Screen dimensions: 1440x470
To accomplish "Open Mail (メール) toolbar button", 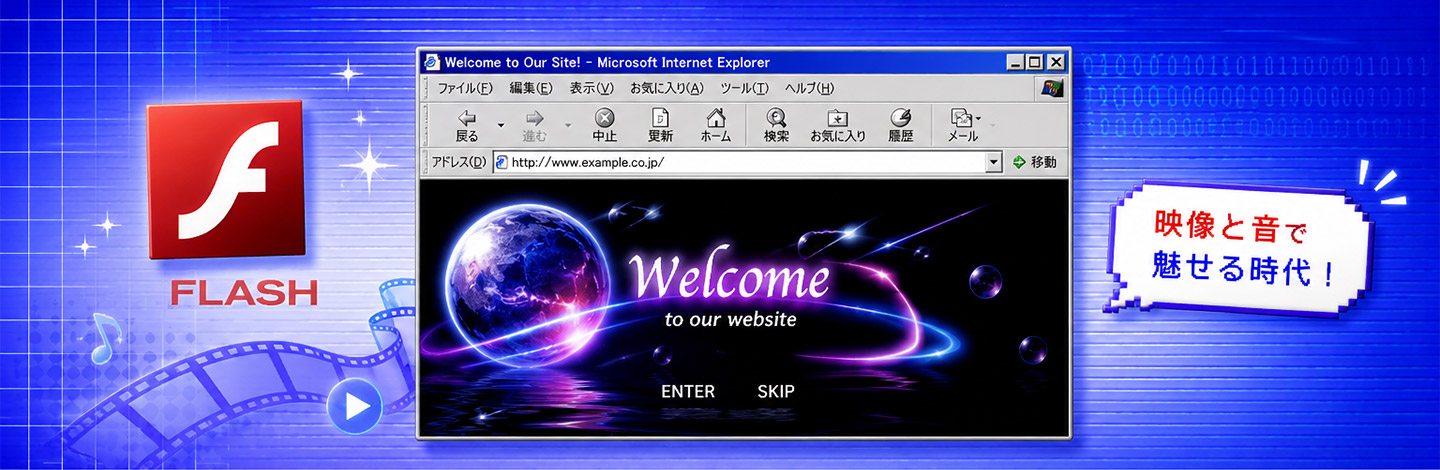I will [962, 125].
